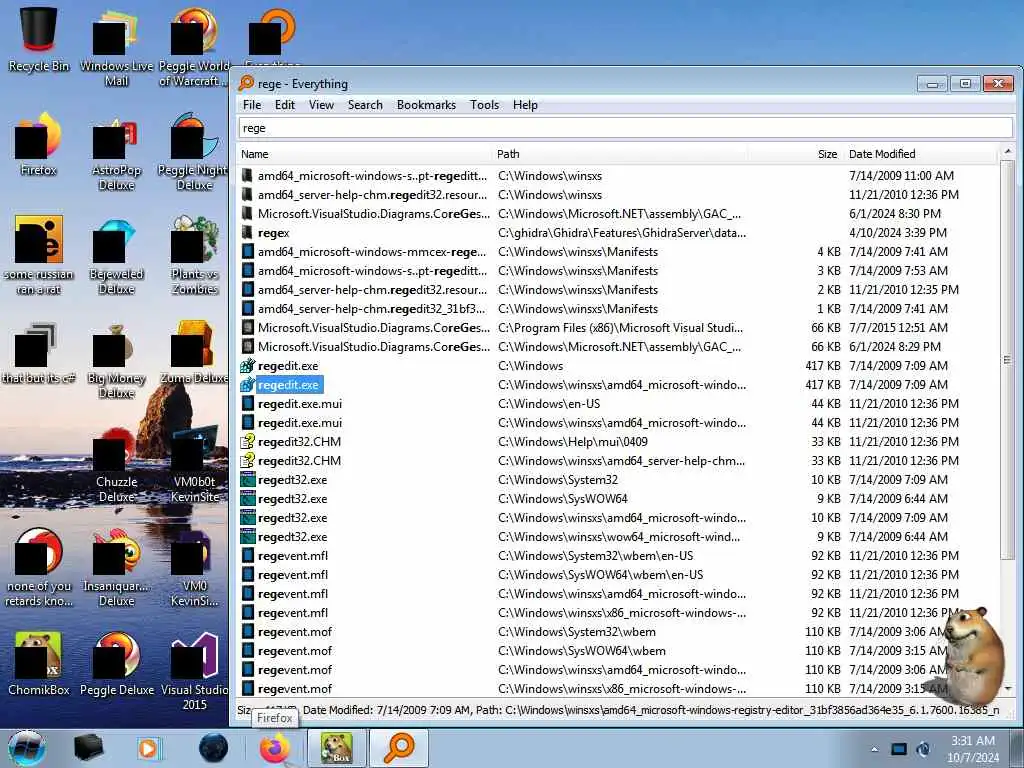
Task: Click the search box containing 'rege'
Action: point(626,128)
